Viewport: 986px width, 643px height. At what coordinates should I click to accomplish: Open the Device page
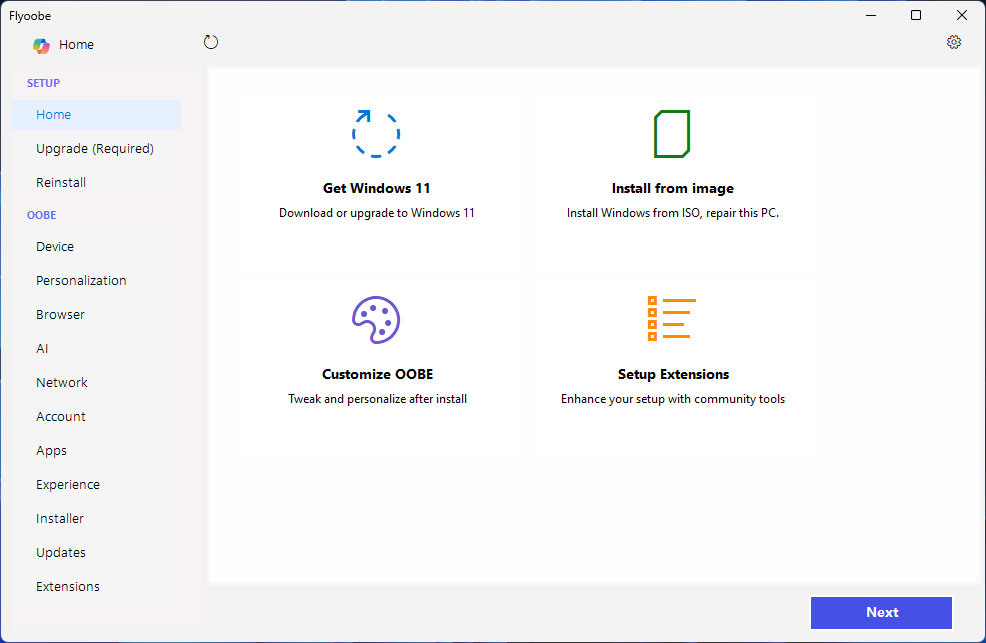[x=96, y=246]
